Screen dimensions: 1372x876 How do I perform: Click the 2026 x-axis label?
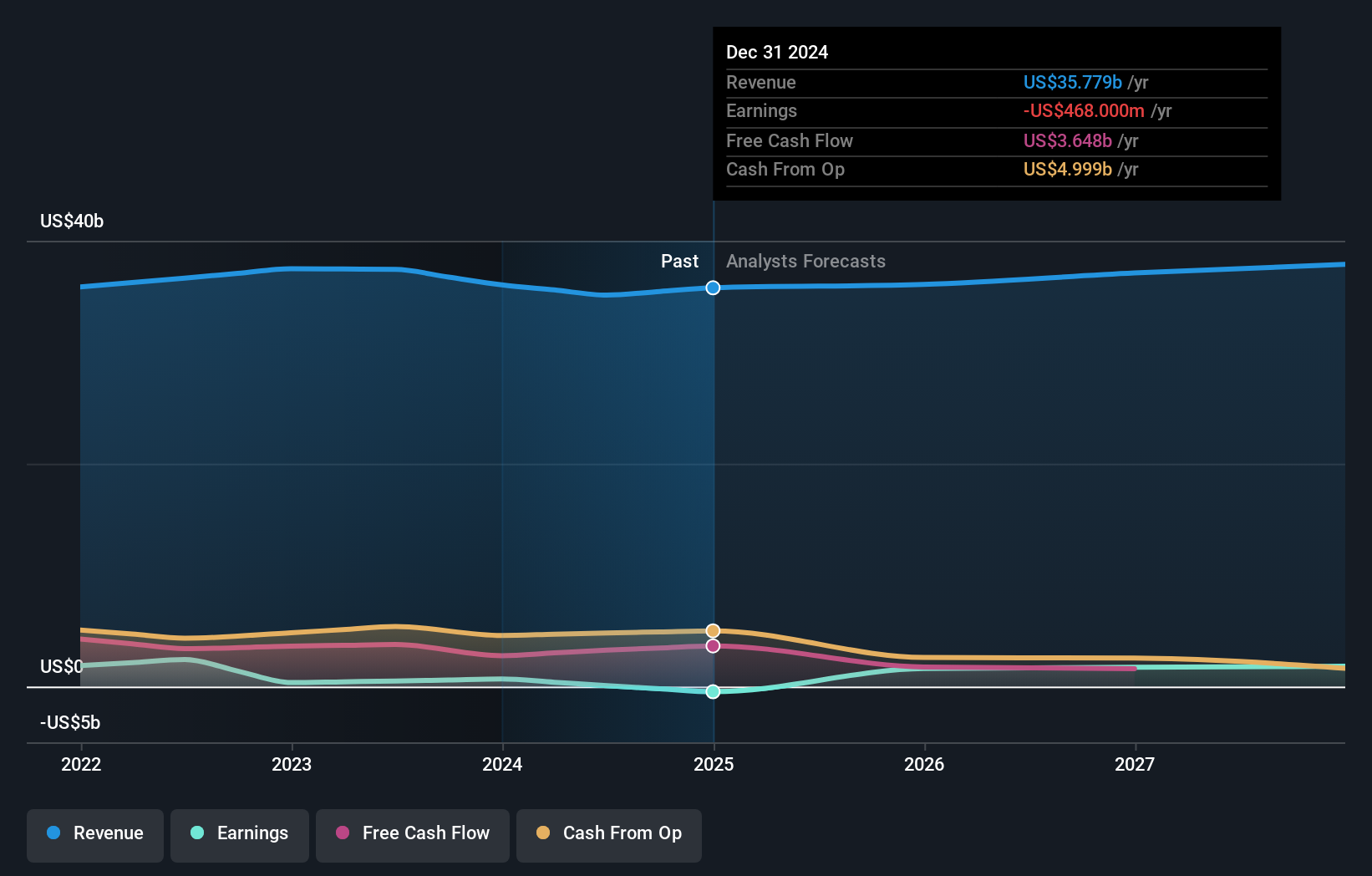click(x=924, y=764)
